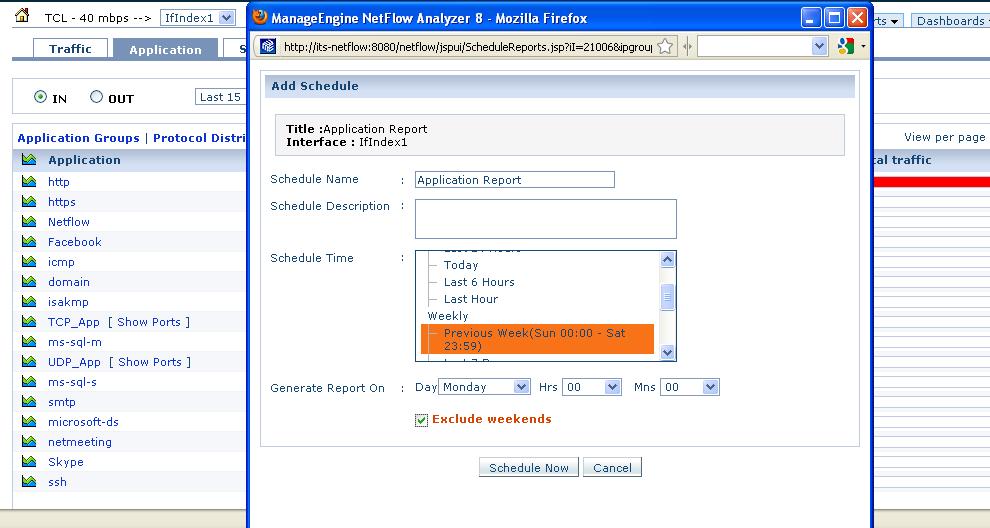The height and width of the screenshot is (528, 990).
Task: Toggle the Exclude weekends checkbox
Action: (421, 420)
